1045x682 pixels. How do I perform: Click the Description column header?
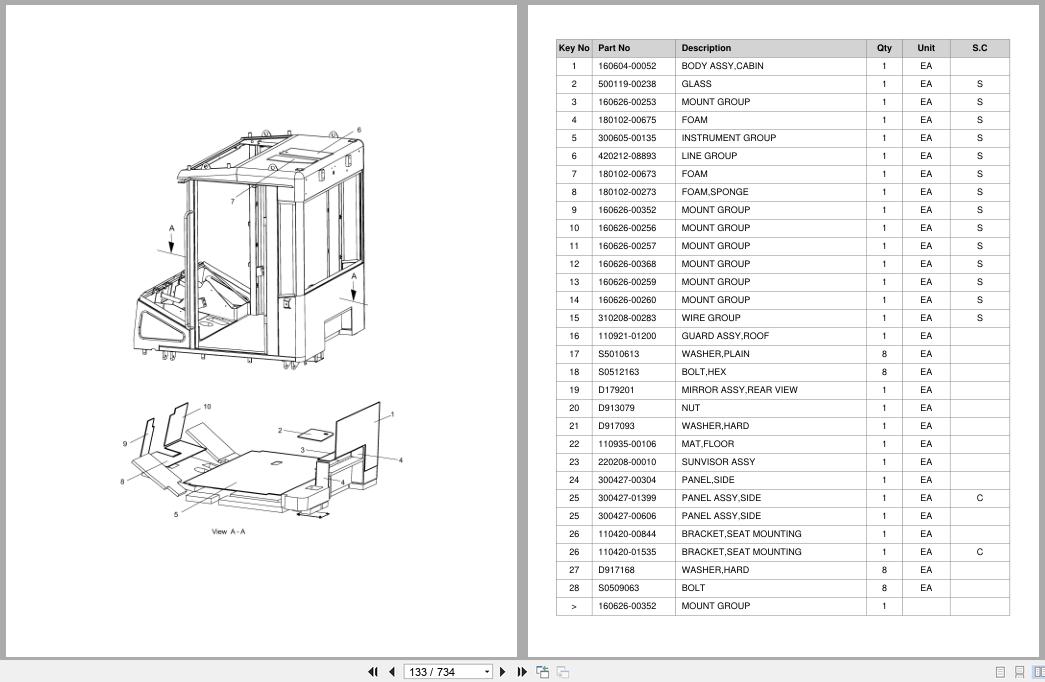pyautogui.click(x=770, y=48)
